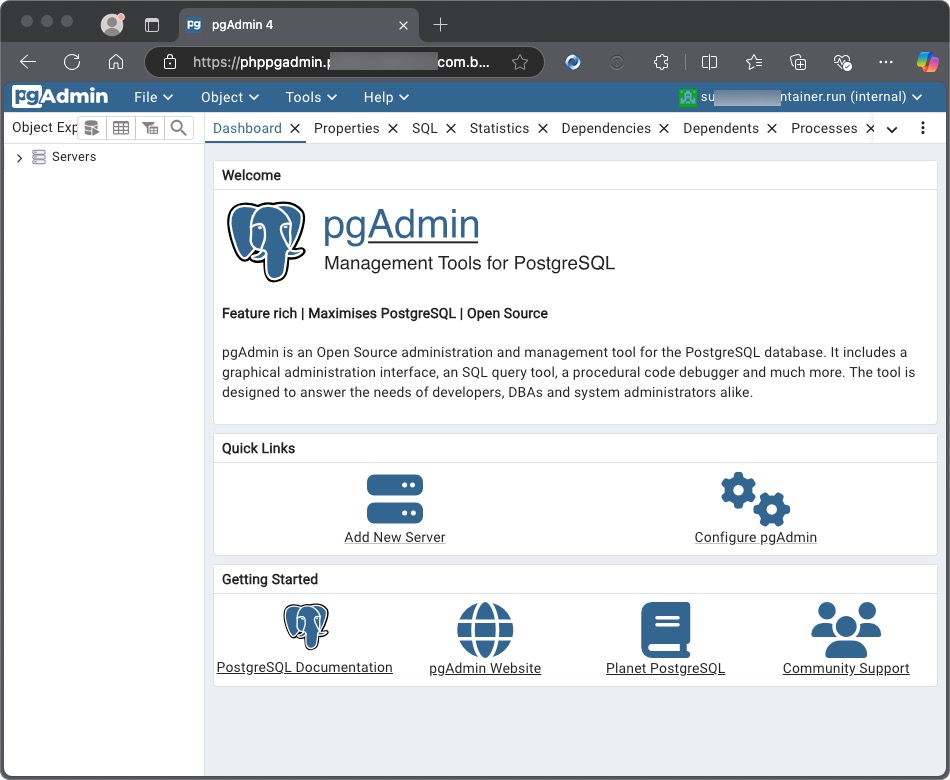Expand the Servers tree node
This screenshot has width=950, height=780.
click(x=19, y=158)
